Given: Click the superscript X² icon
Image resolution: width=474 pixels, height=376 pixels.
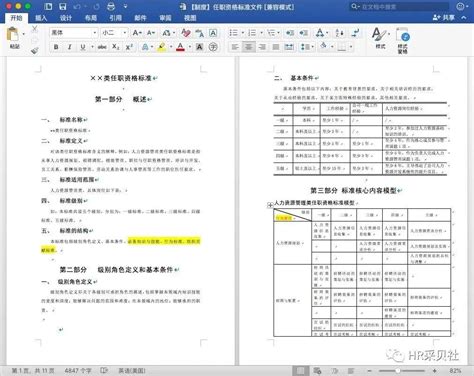Looking at the screenshot, I should [x=129, y=47].
